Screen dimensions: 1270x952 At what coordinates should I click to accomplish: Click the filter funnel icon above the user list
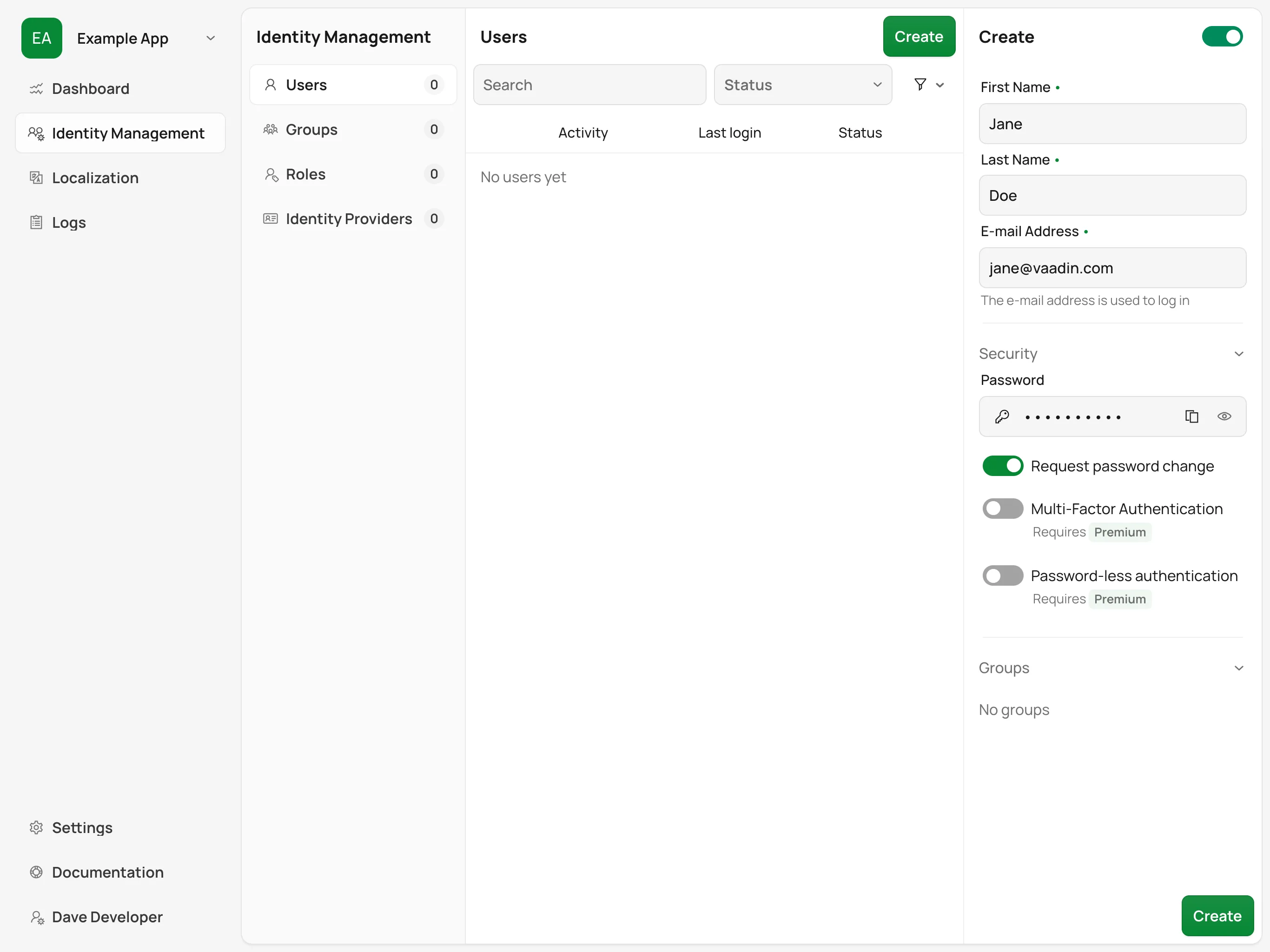(920, 85)
